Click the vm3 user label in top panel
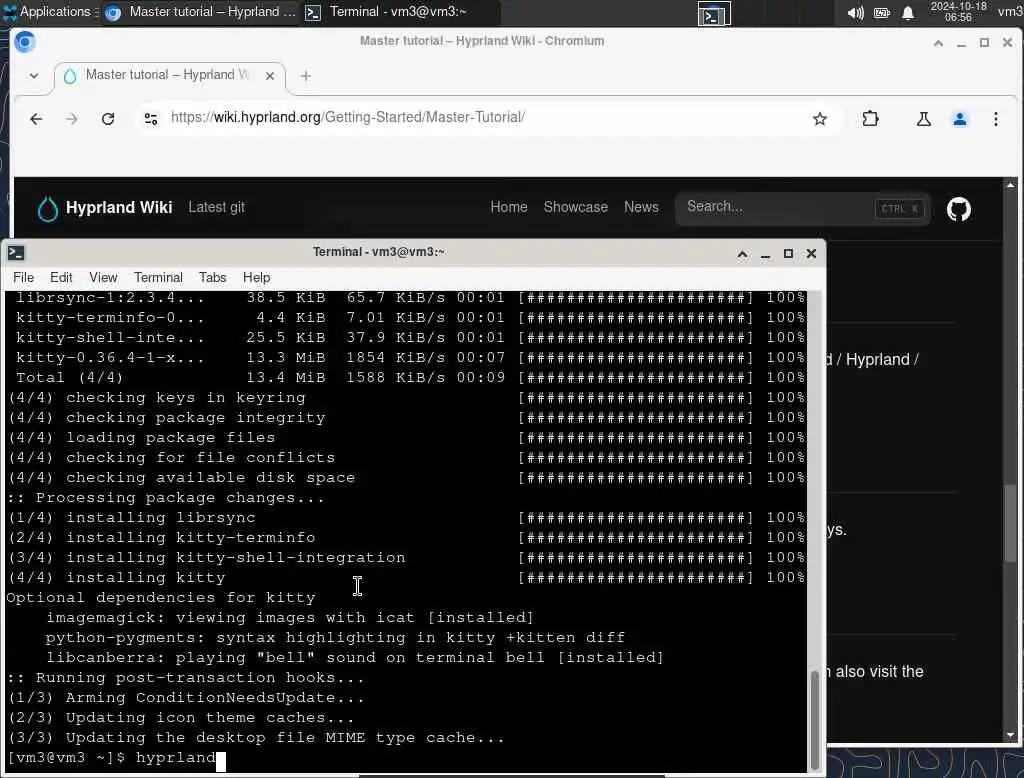Screen dimensions: 1024x778 (x=1010, y=12)
